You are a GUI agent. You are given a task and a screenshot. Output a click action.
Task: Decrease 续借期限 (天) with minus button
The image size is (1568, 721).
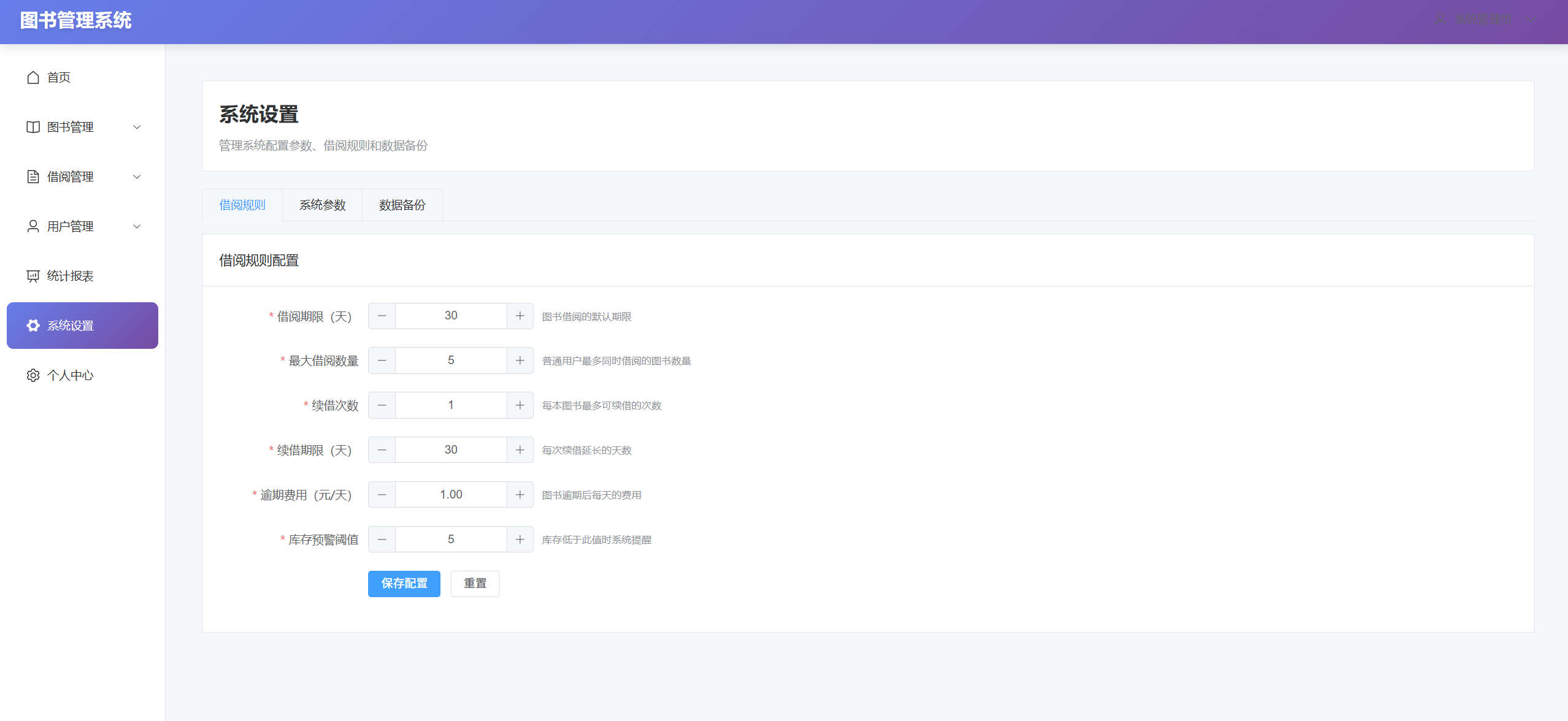[382, 450]
